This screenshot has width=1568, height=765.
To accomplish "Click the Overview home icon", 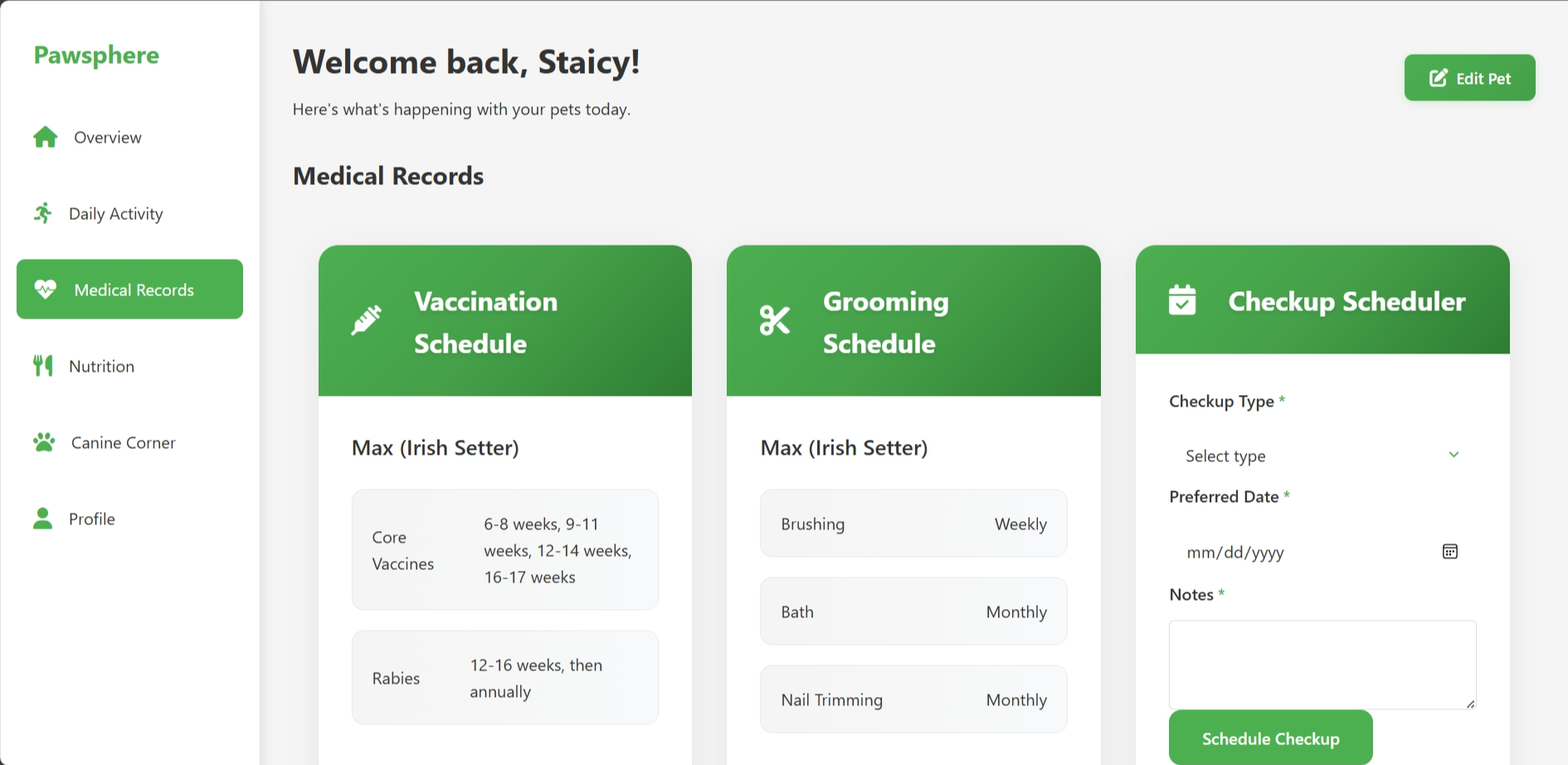I will (44, 136).
